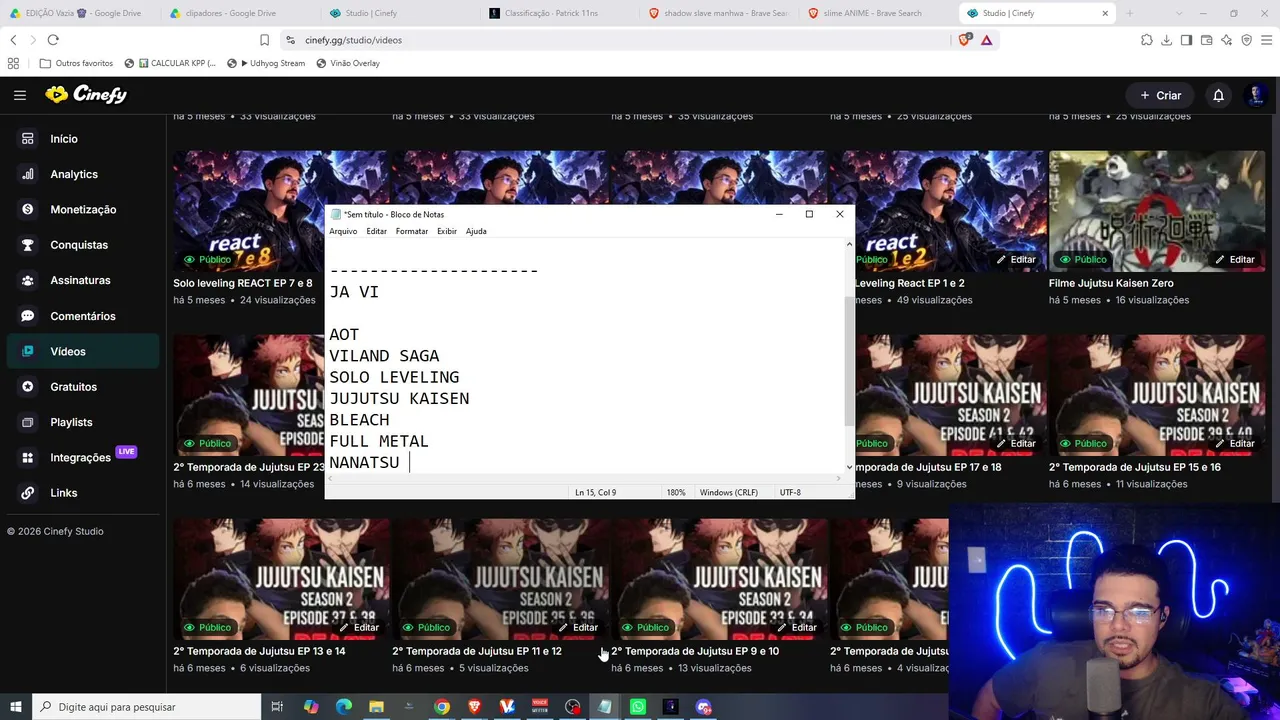Click the Windows taskbar search box
The image size is (1280, 720).
coord(147,707)
